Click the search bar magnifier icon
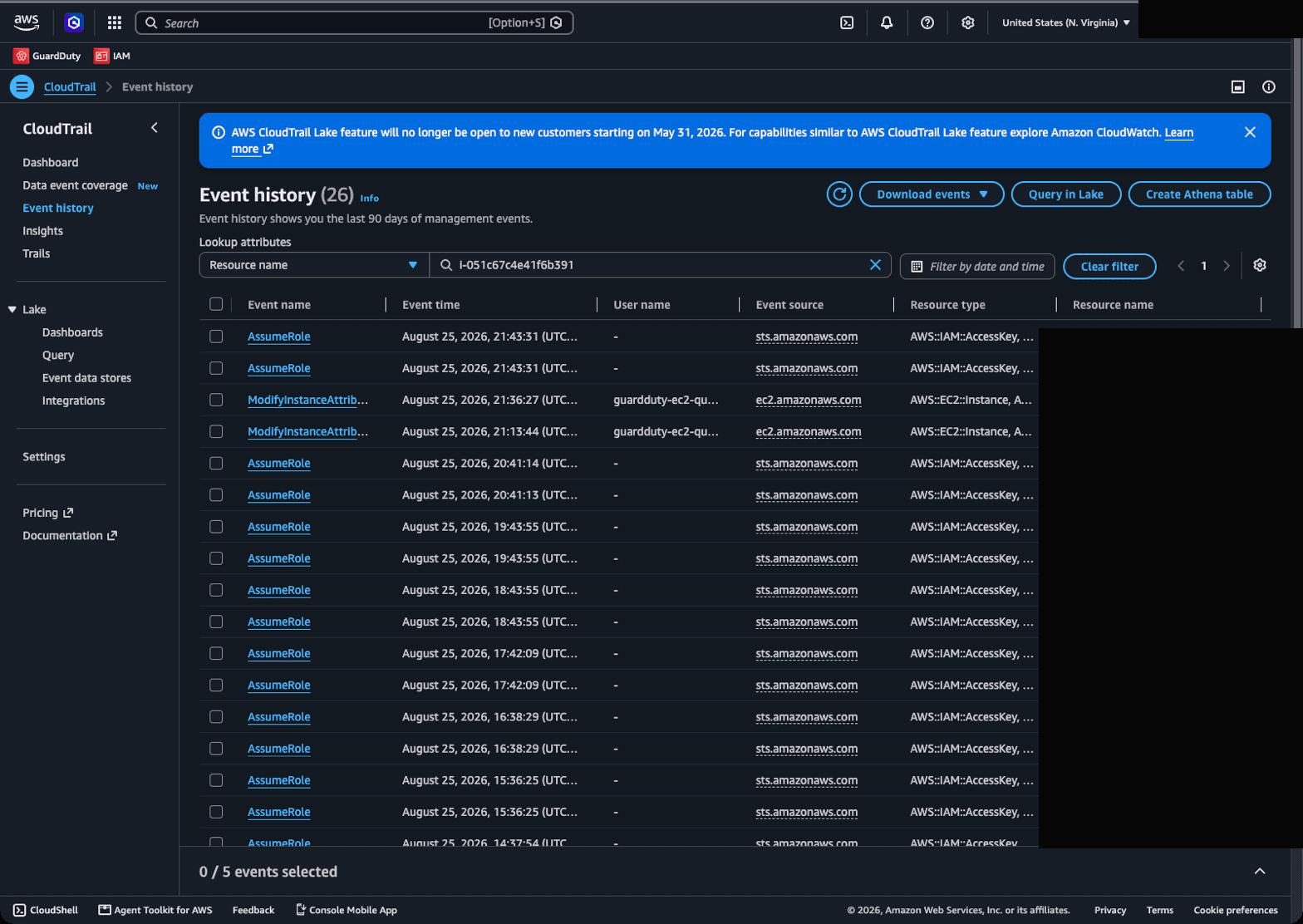Viewport: 1303px width, 924px height. [151, 23]
